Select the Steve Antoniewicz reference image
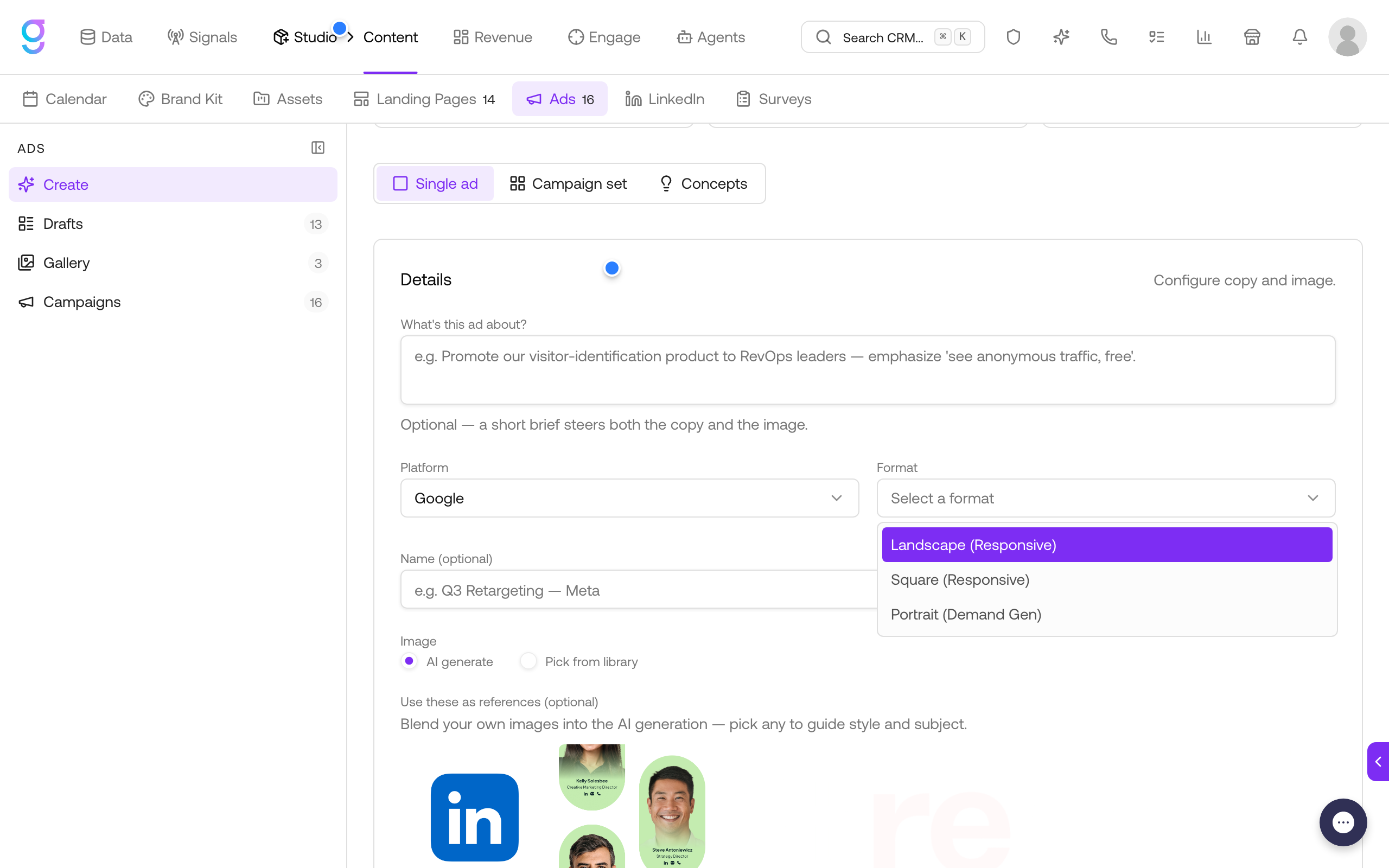The image size is (1389, 868). coord(672,812)
